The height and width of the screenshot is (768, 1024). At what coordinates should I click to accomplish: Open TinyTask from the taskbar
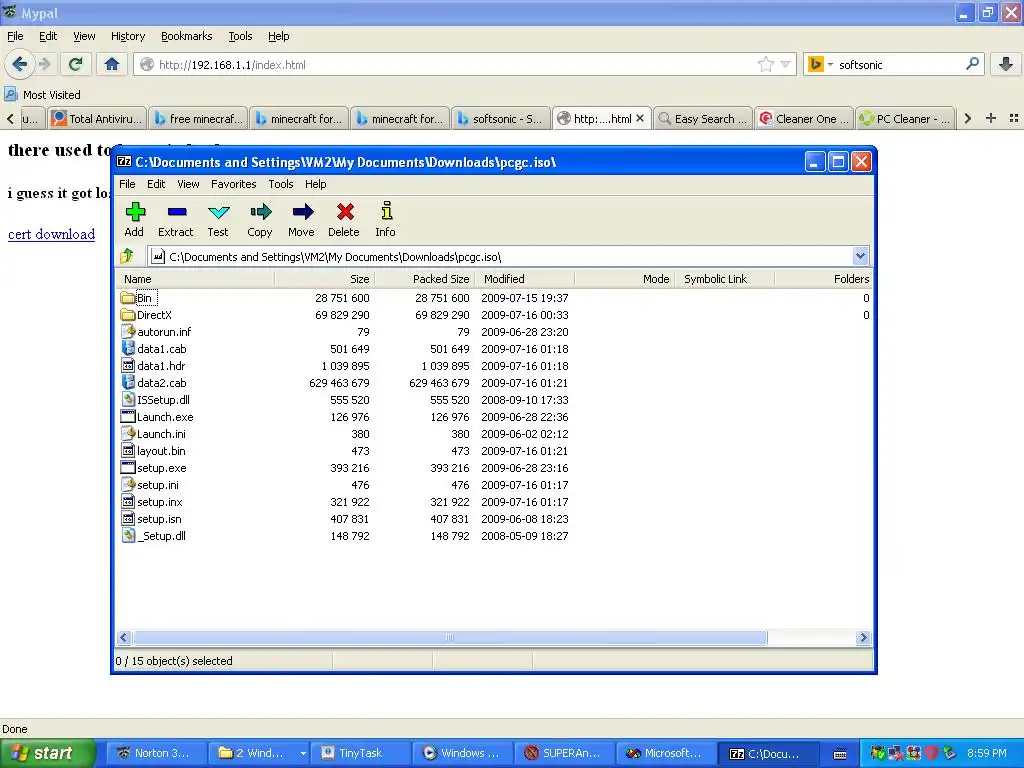point(360,753)
